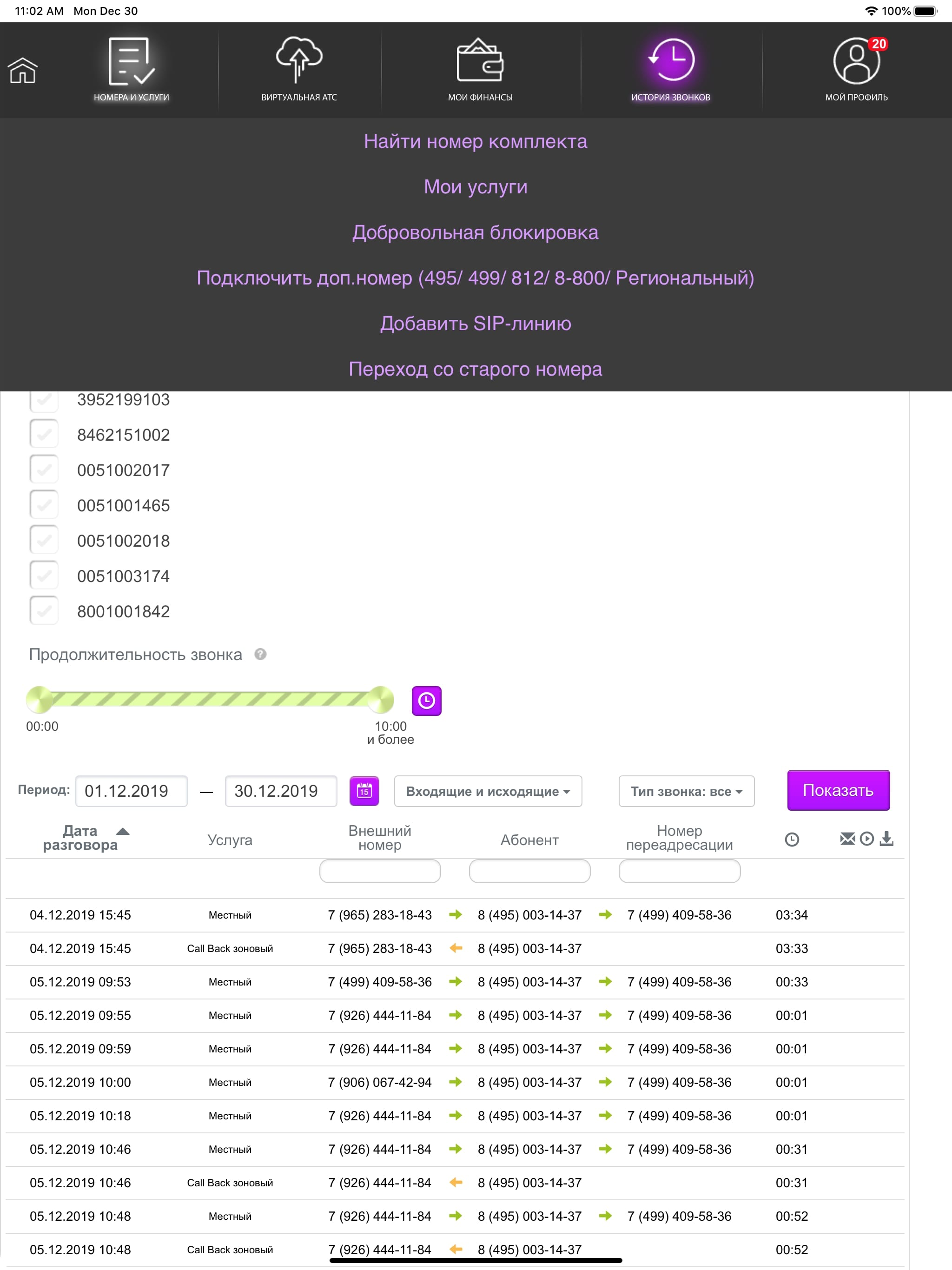The width and height of the screenshot is (952, 1270).
Task: Open the Тип звонка: все dropdown
Action: tap(686, 791)
